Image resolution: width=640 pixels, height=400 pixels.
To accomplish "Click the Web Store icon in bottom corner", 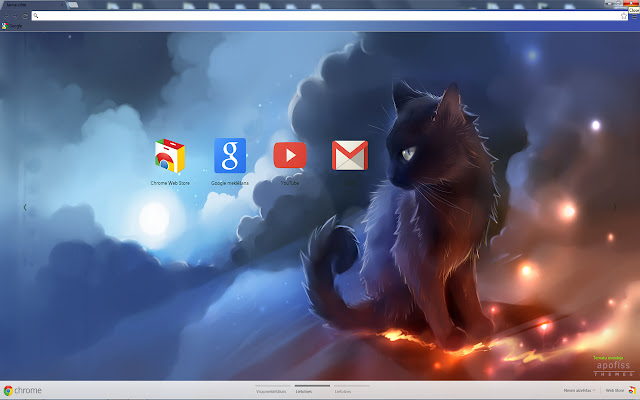I will [632, 391].
